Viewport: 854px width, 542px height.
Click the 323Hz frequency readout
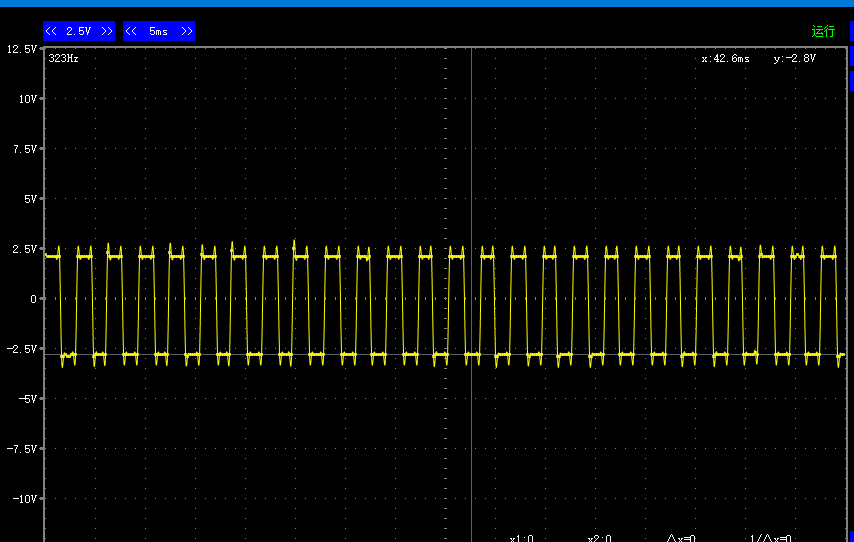point(63,58)
